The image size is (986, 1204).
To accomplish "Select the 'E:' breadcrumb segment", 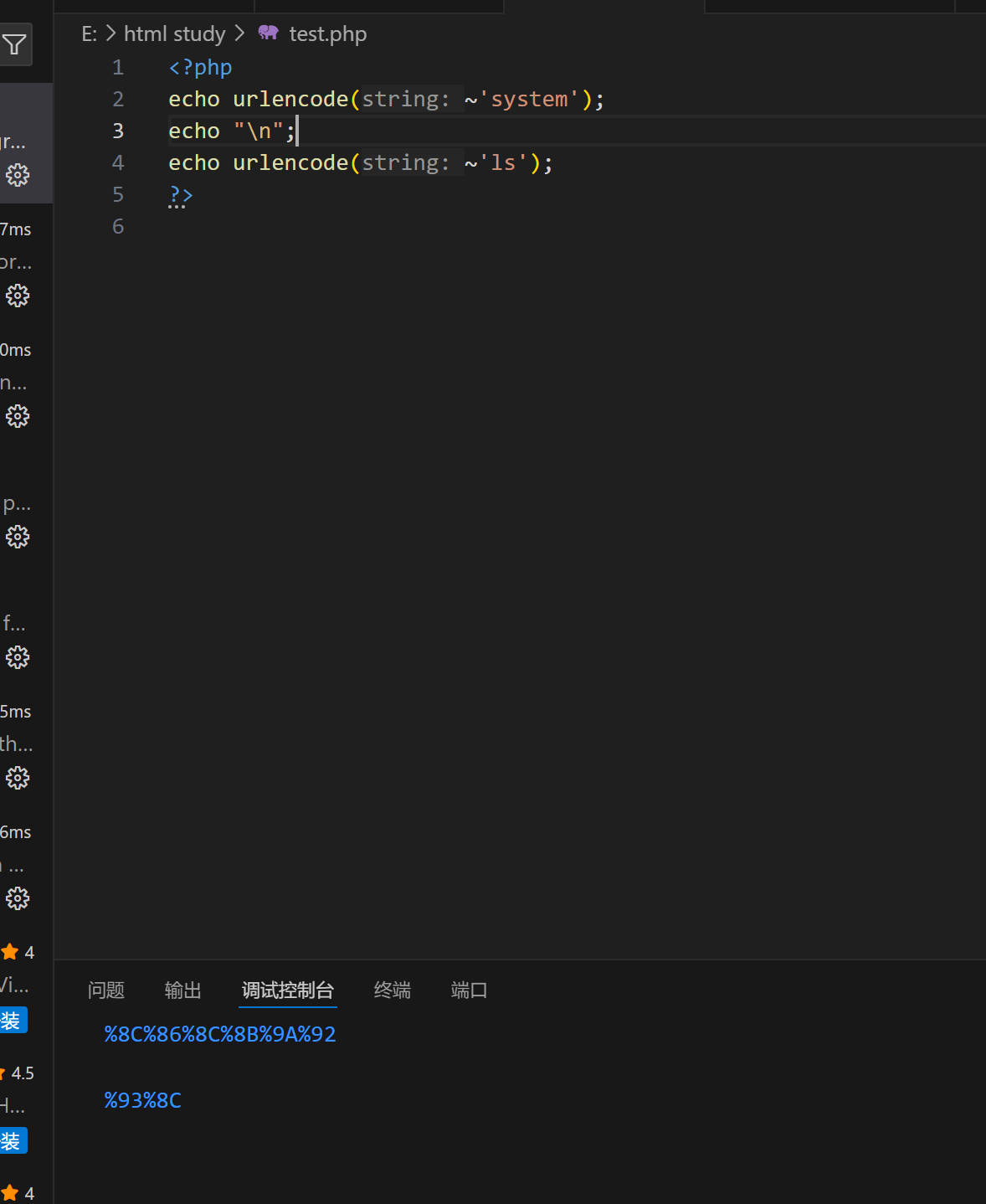I will (x=90, y=34).
